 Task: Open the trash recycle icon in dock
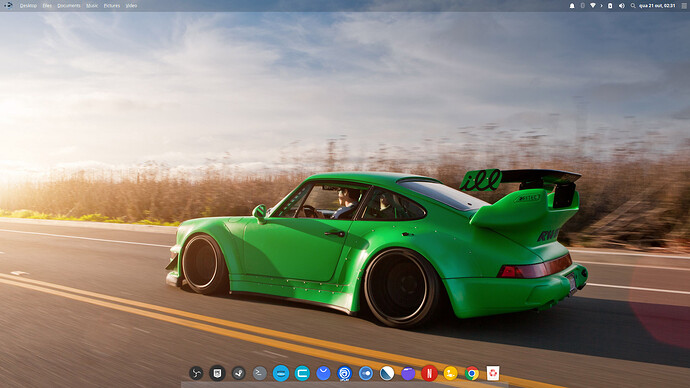tap(493, 373)
